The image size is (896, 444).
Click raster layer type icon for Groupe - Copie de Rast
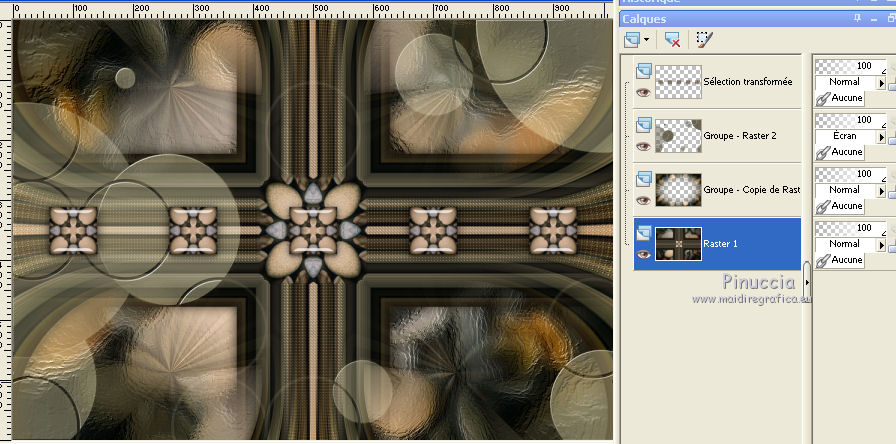(x=643, y=178)
